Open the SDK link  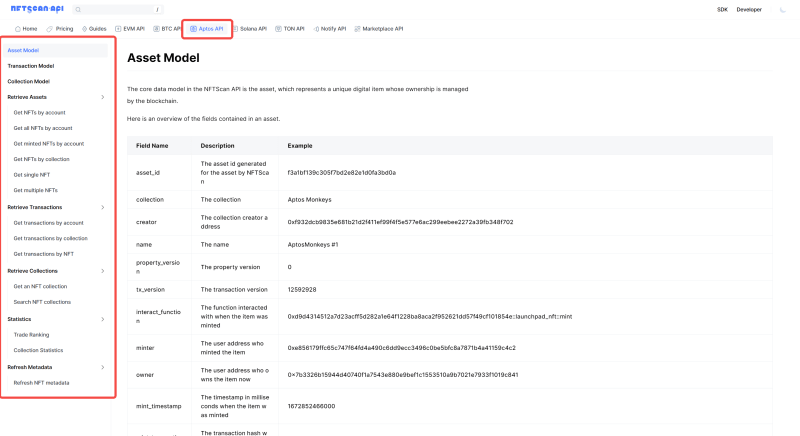pos(722,10)
